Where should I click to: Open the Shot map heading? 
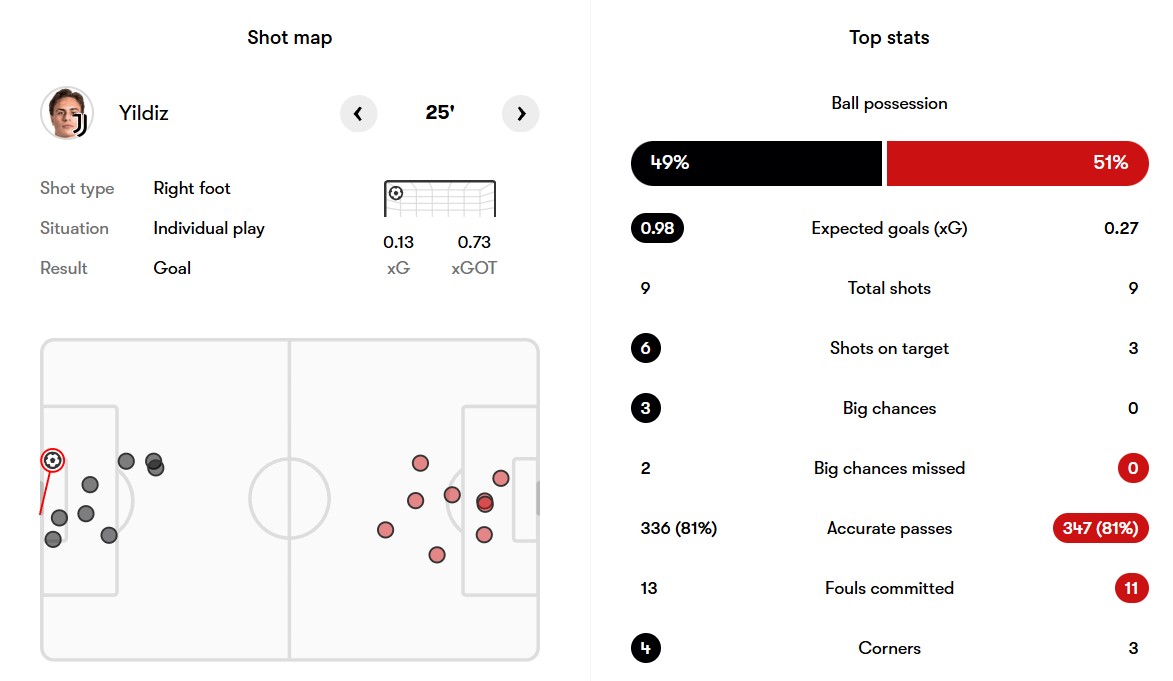pos(290,37)
